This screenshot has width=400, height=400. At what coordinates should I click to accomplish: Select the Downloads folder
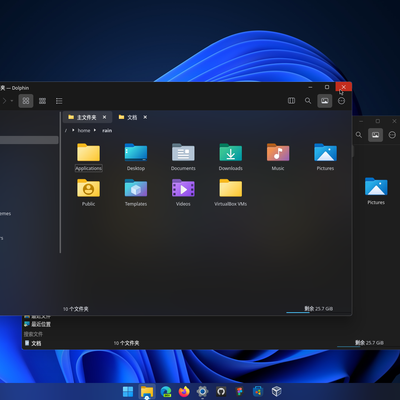click(x=230, y=157)
